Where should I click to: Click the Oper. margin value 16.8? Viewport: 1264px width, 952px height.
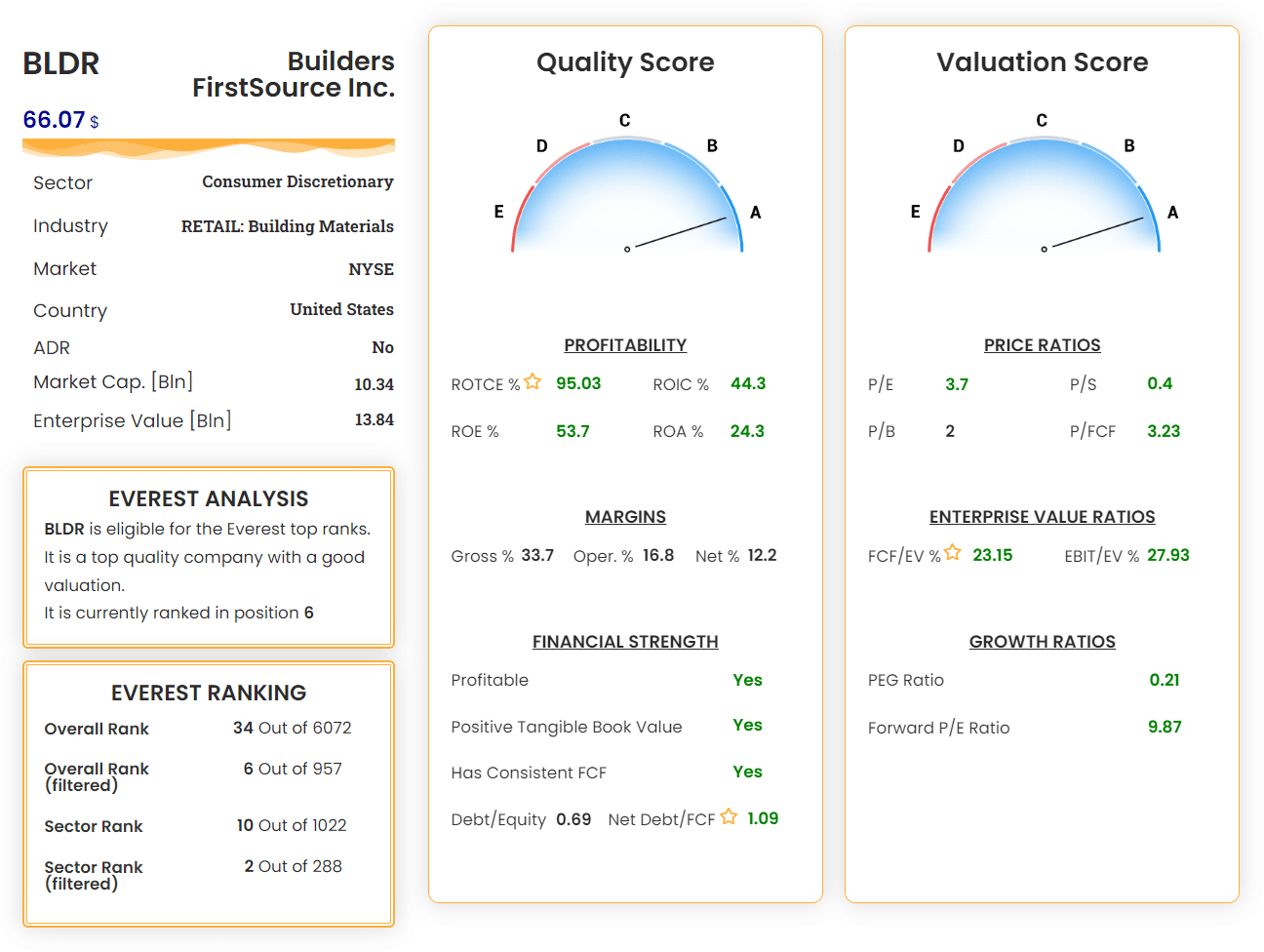coord(658,555)
